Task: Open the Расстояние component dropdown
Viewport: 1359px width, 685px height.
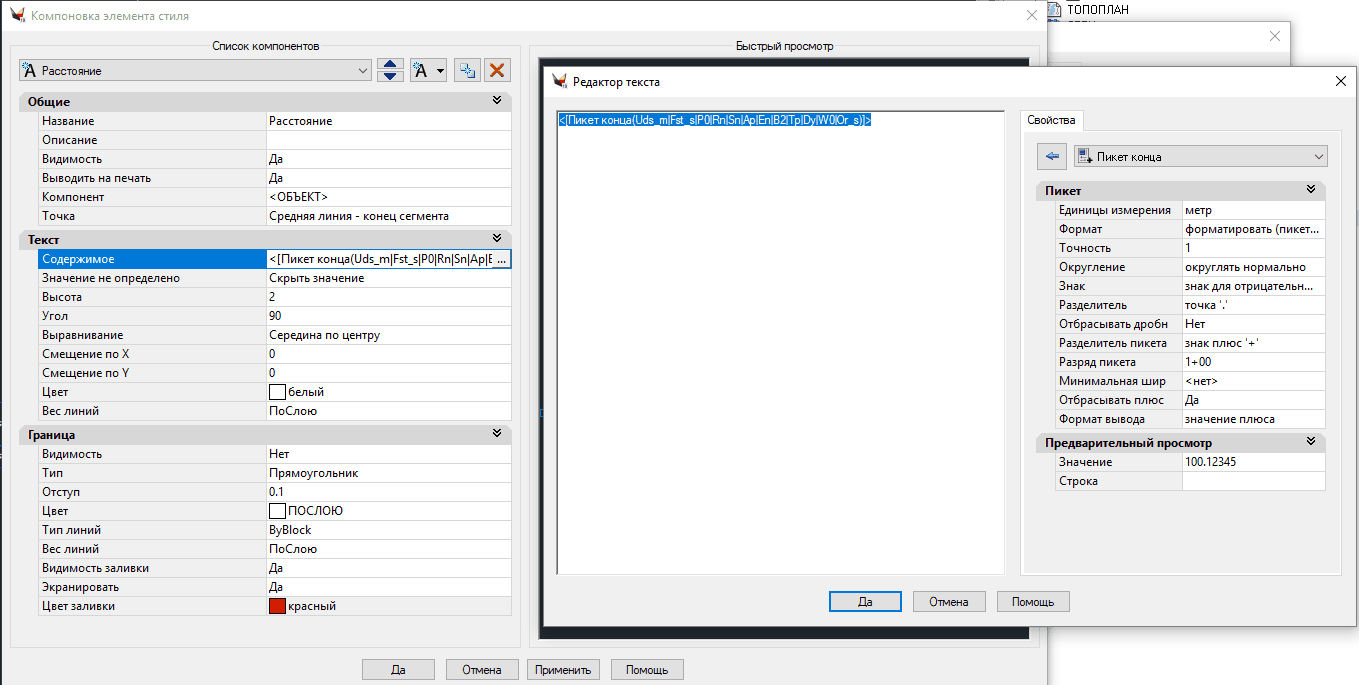Action: (363, 71)
